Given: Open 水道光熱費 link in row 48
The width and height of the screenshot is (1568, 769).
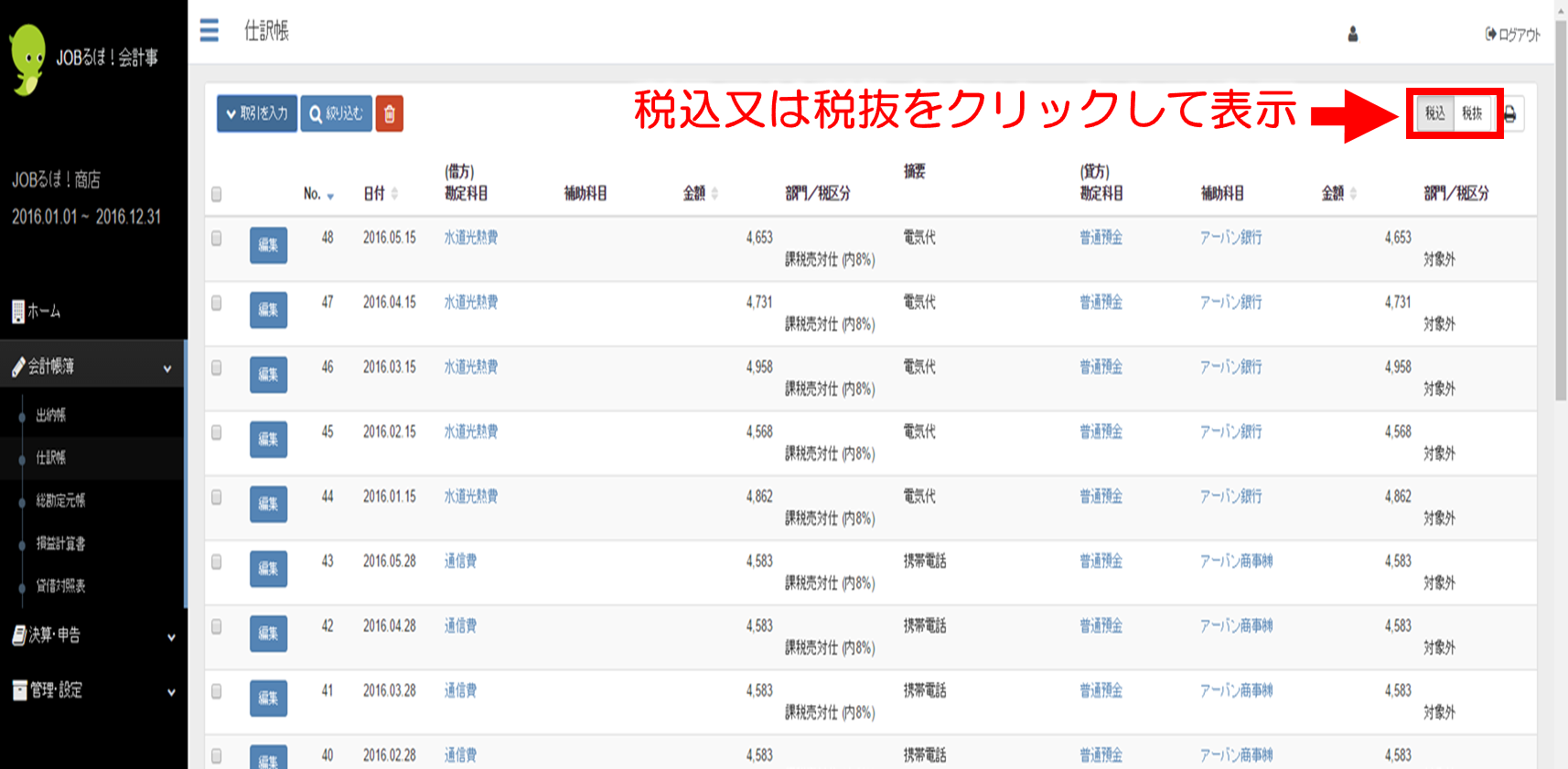Looking at the screenshot, I should 471,238.
